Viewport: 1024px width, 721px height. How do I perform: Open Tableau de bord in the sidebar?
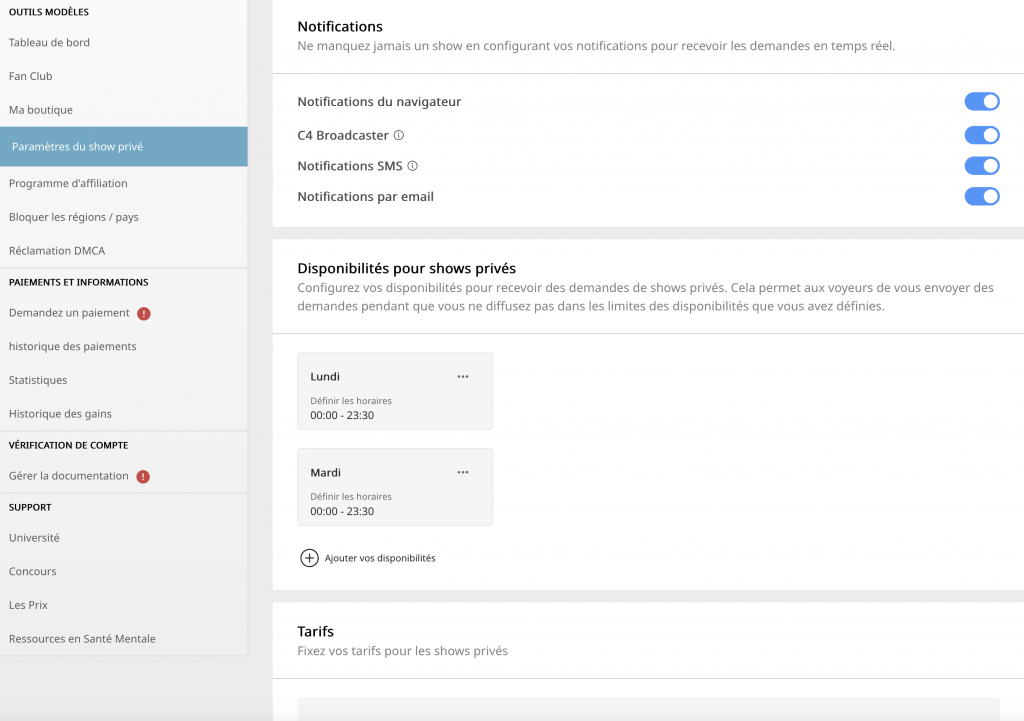[x=49, y=42]
